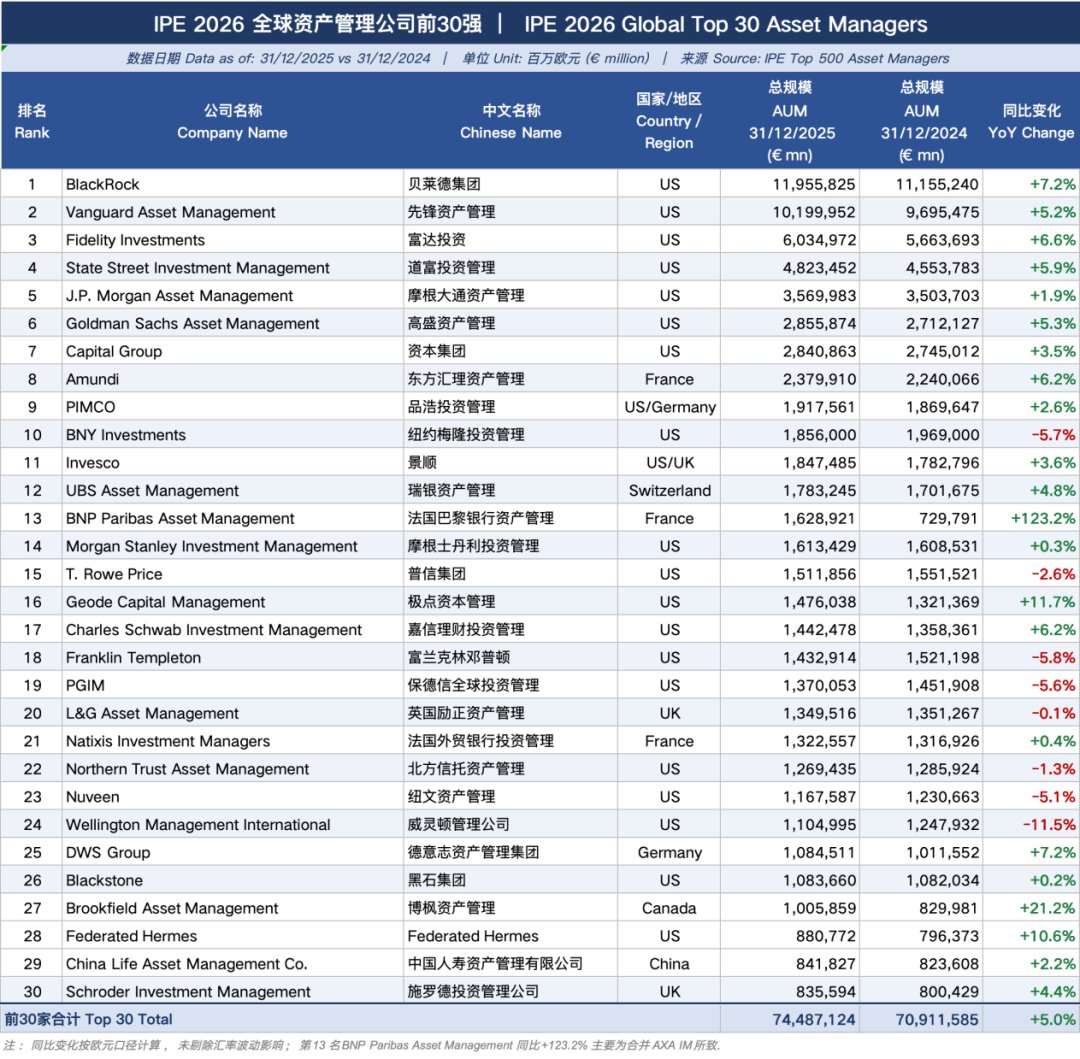Click the Invesco company cell

233,463
